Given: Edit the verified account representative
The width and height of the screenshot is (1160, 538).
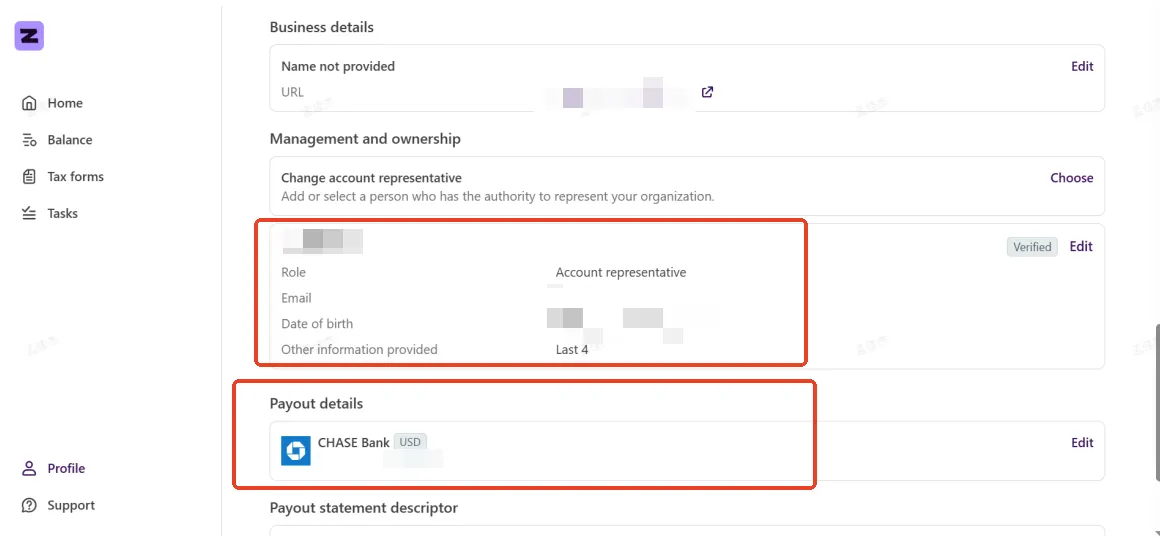Looking at the screenshot, I should (1081, 247).
